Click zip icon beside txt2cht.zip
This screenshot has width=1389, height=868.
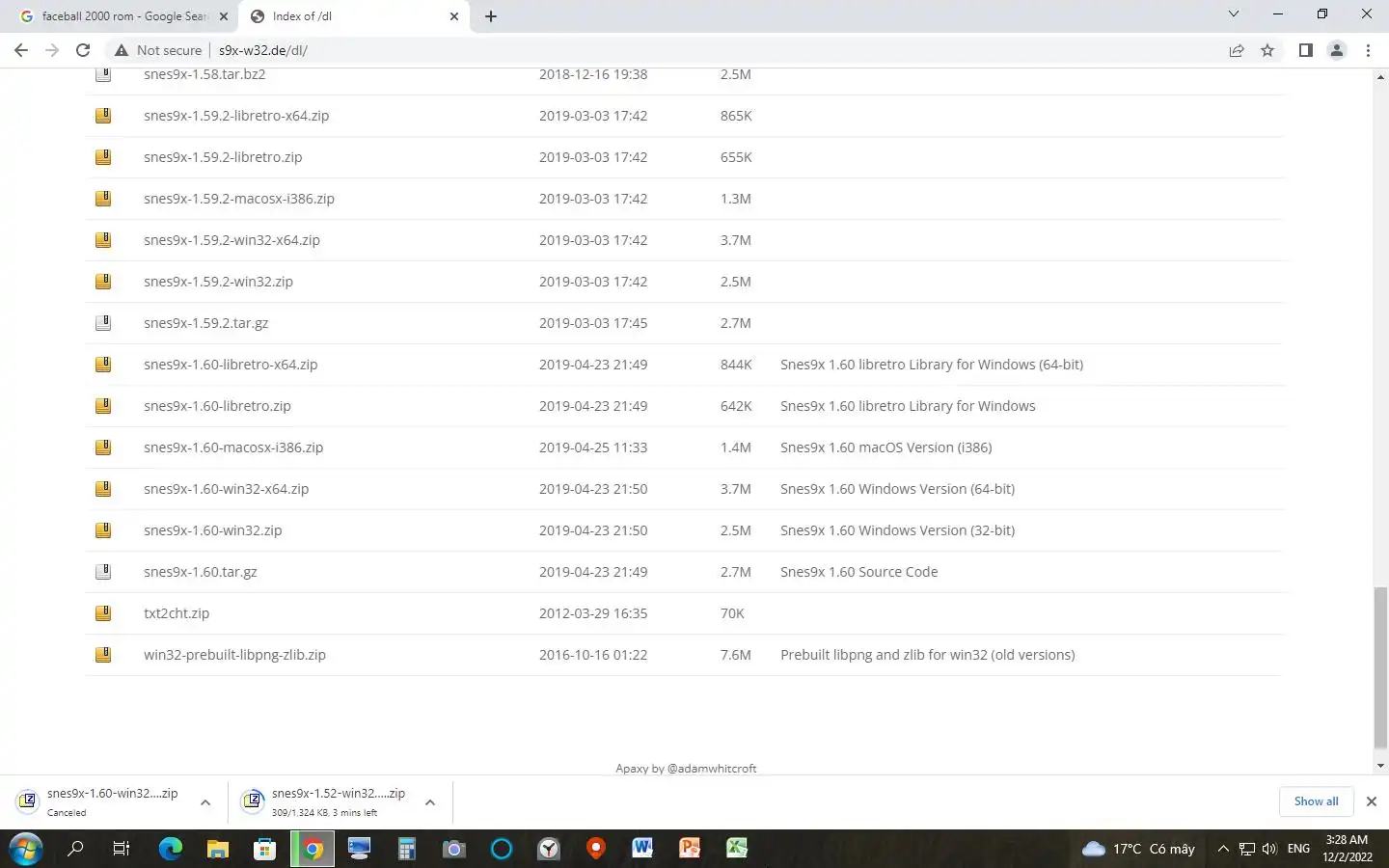click(103, 613)
